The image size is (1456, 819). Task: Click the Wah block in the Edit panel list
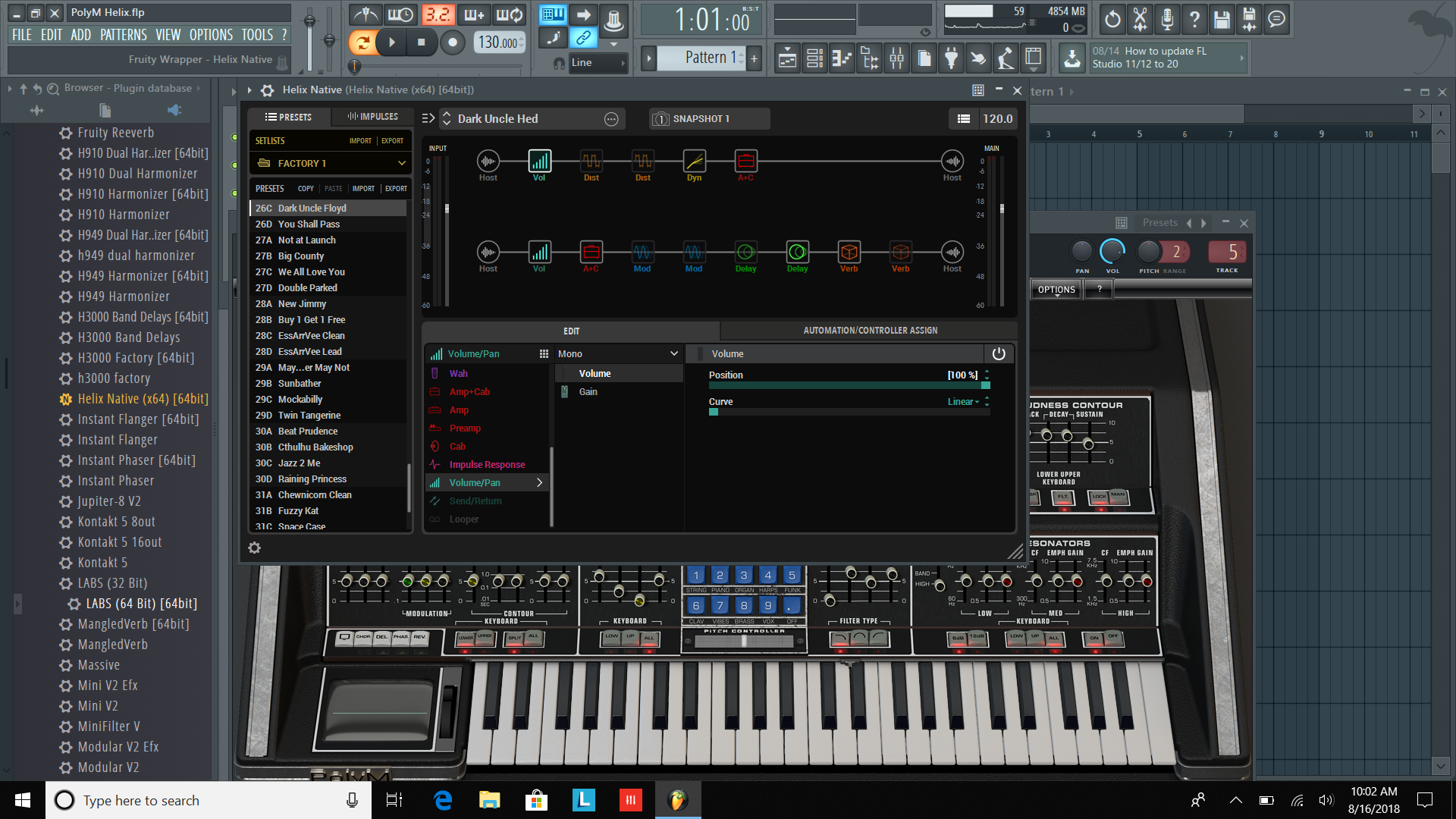point(457,373)
